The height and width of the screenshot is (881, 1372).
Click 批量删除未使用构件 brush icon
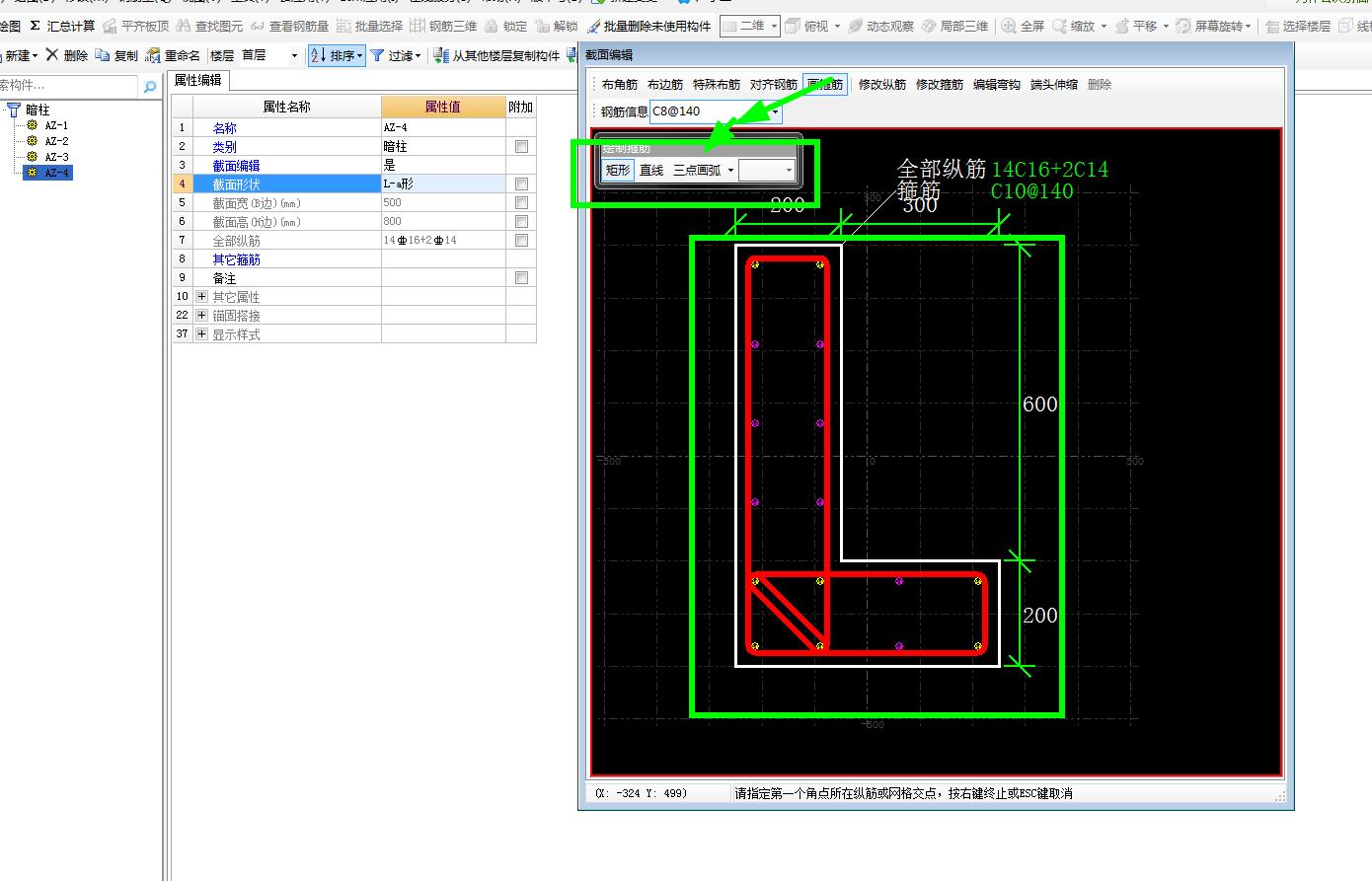(593, 26)
